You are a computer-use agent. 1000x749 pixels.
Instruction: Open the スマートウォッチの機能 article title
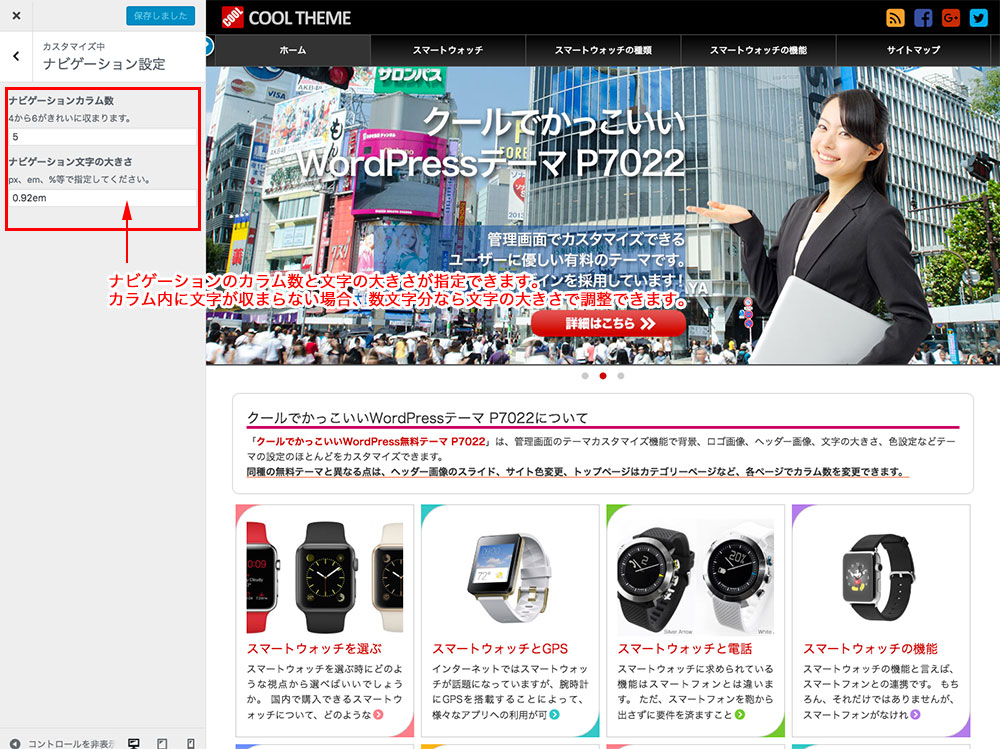870,649
